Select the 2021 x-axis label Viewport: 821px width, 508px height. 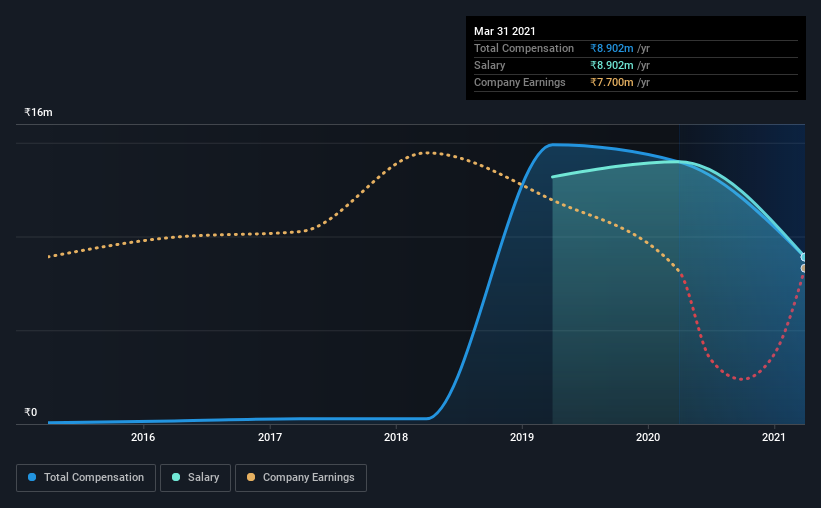(773, 437)
